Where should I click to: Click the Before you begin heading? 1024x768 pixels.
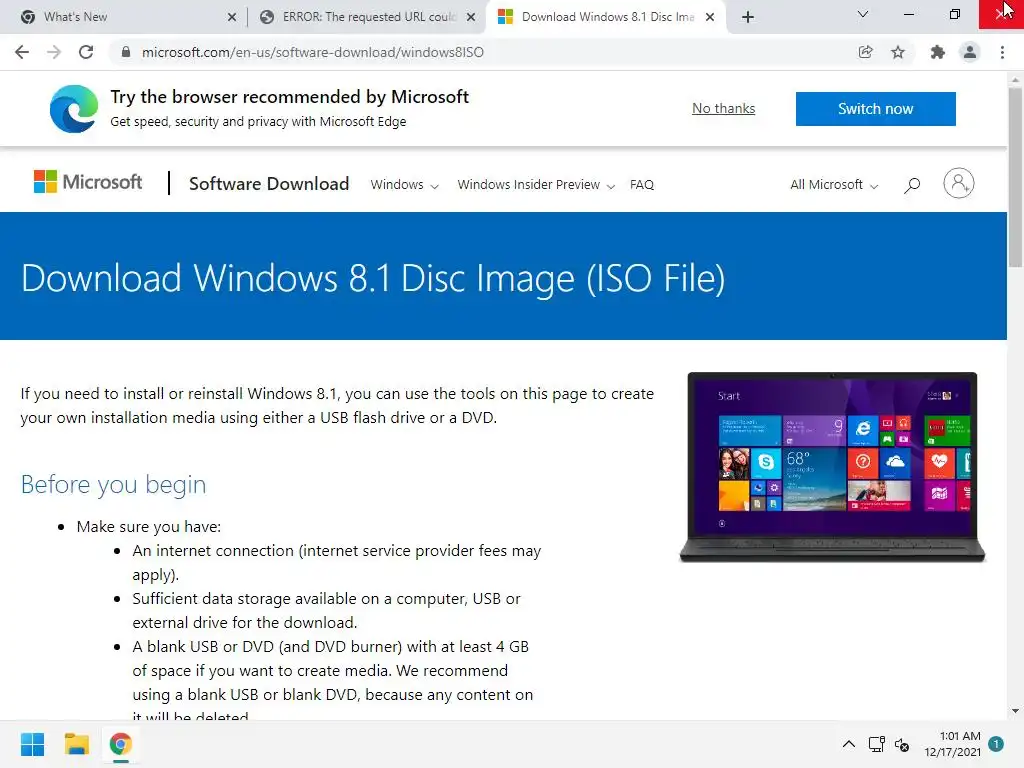114,485
